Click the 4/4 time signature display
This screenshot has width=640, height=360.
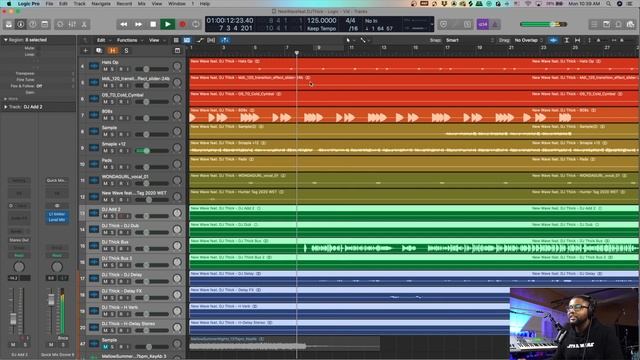coord(350,20)
